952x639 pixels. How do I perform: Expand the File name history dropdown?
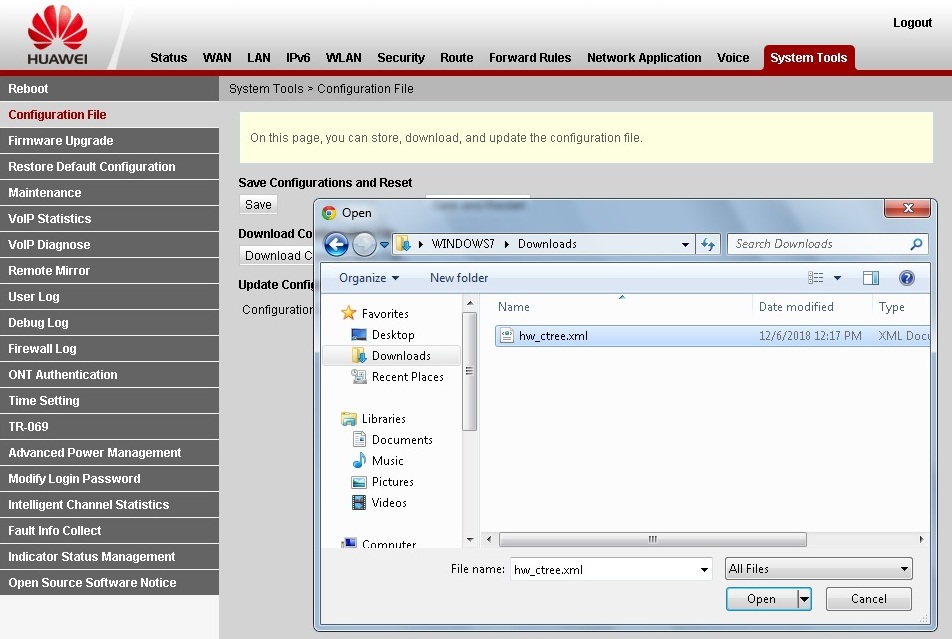click(x=704, y=570)
